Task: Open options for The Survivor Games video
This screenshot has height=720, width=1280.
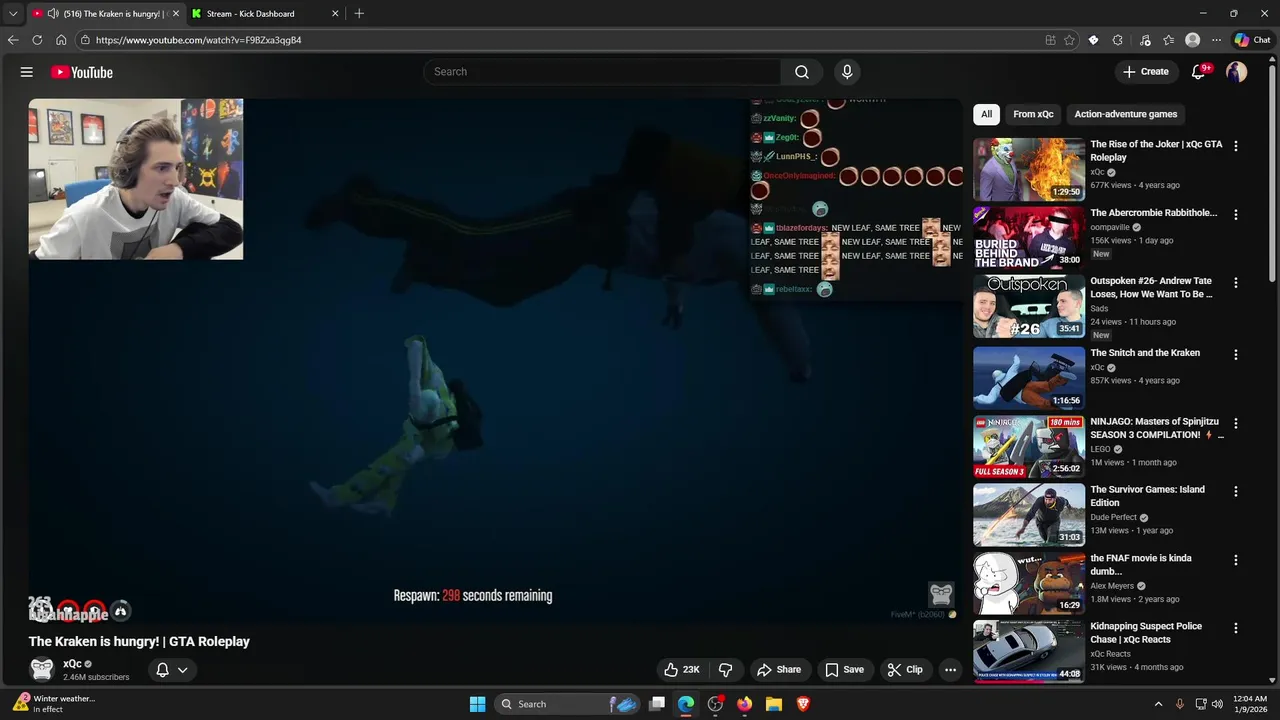Action: point(1236,492)
